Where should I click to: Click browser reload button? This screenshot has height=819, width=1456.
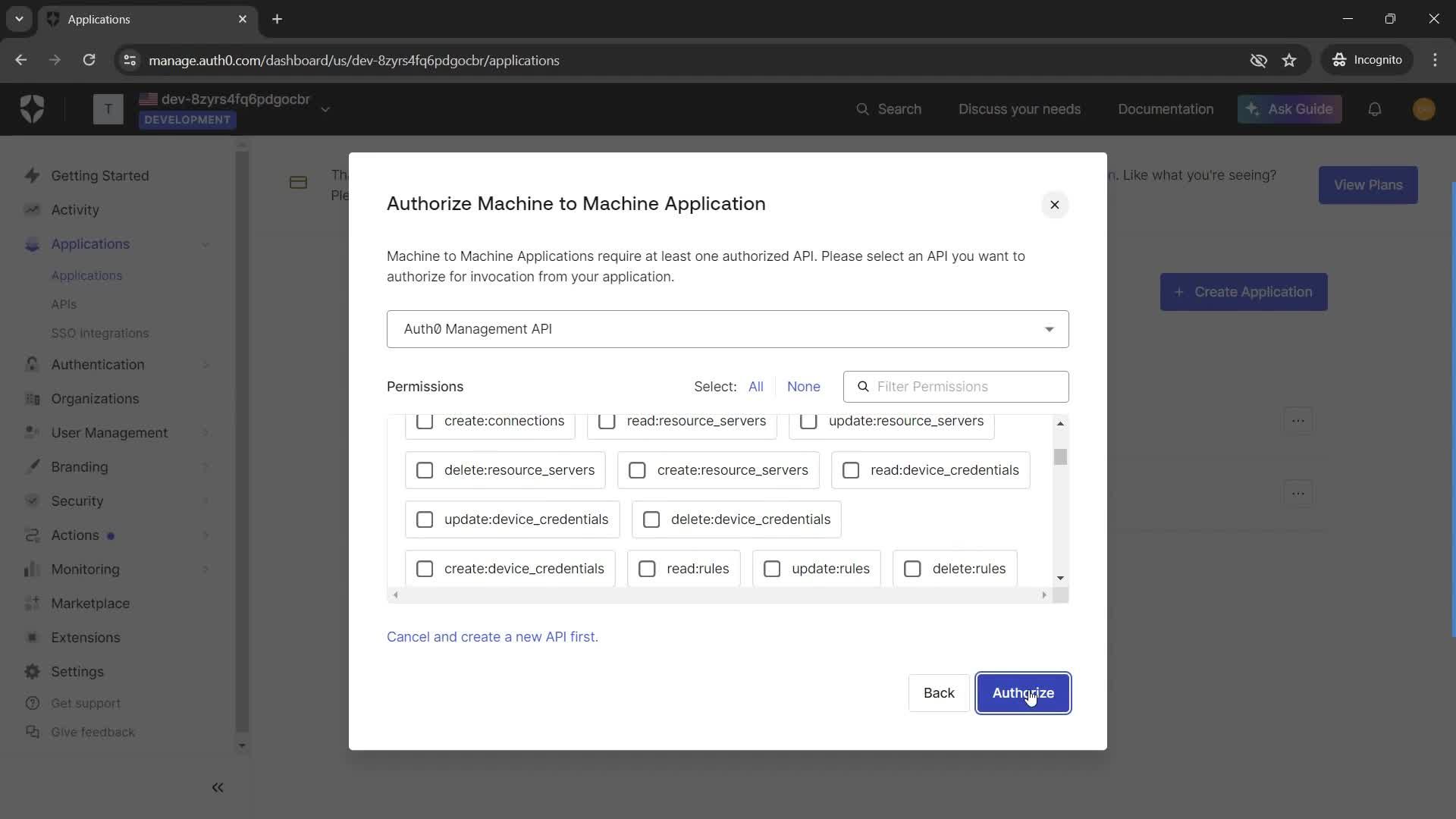[x=89, y=60]
